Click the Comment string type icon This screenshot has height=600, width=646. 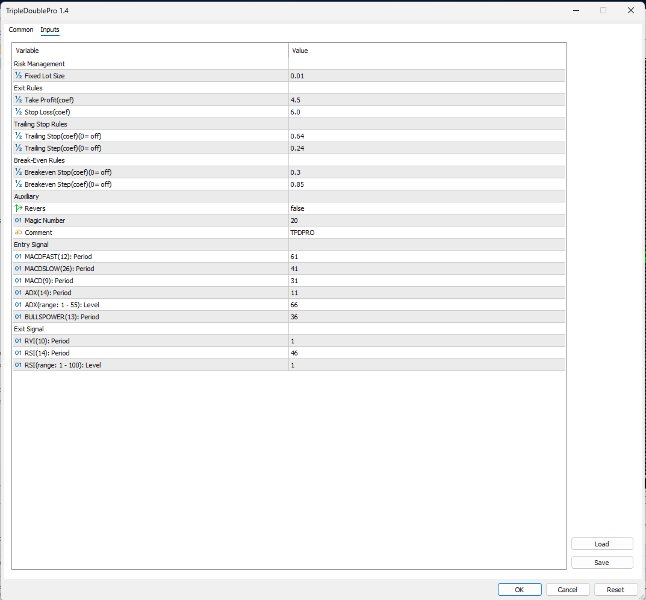[x=18, y=232]
